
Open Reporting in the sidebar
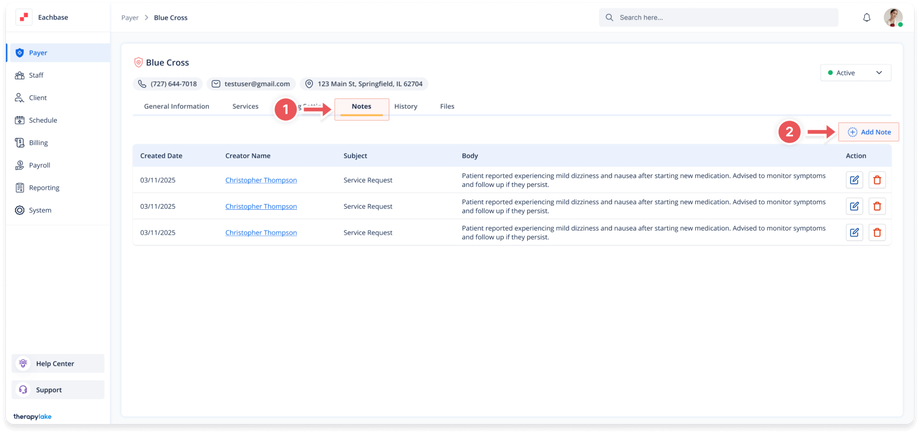[43, 188]
